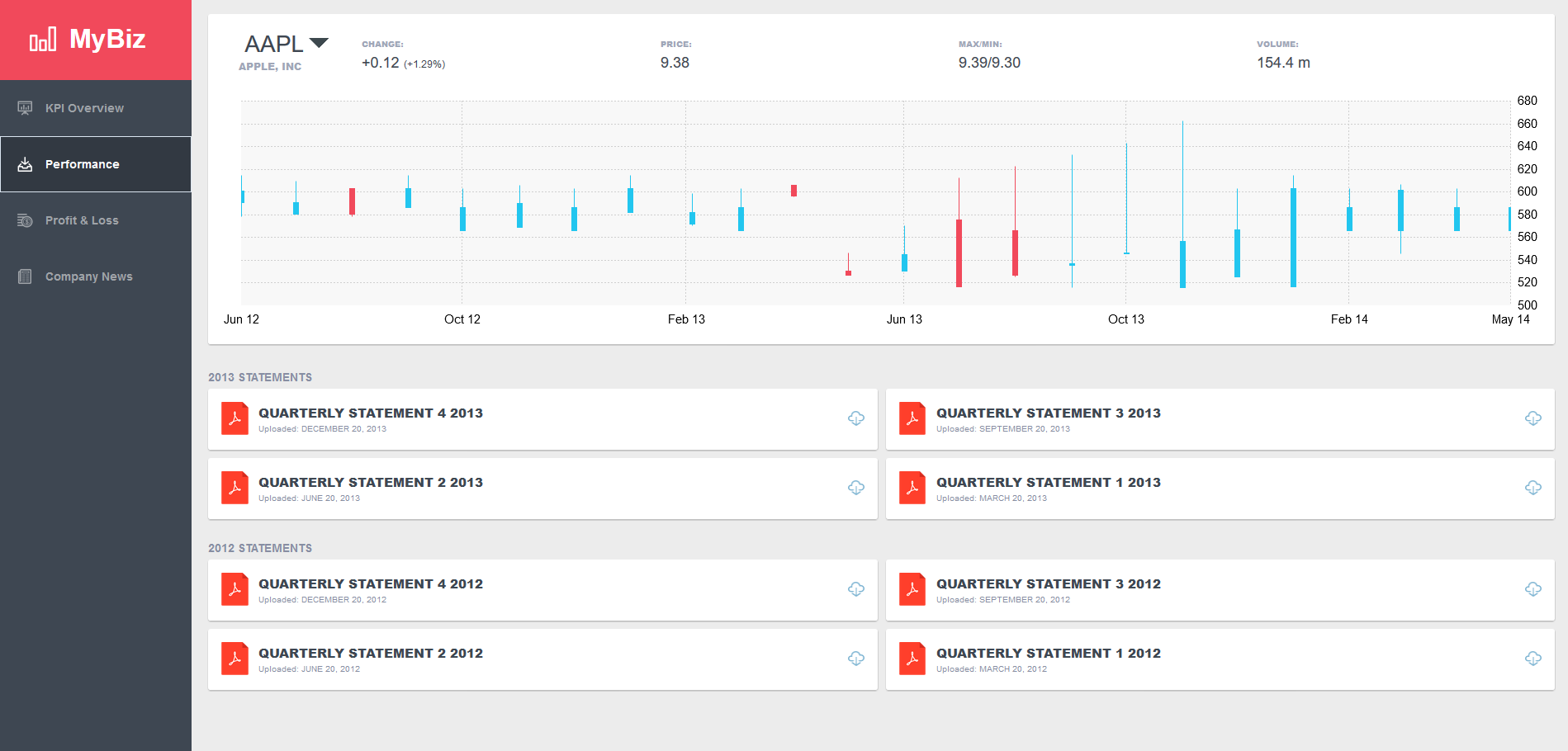
Task: Click the 154.4 m volume value
Action: tap(1283, 63)
